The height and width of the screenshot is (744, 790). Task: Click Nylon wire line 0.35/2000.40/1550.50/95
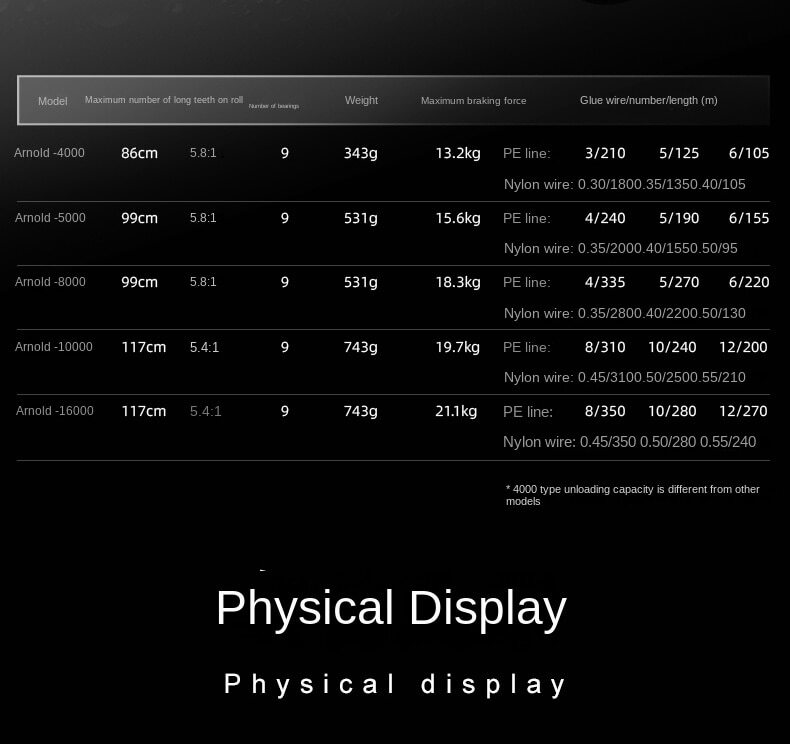(621, 248)
